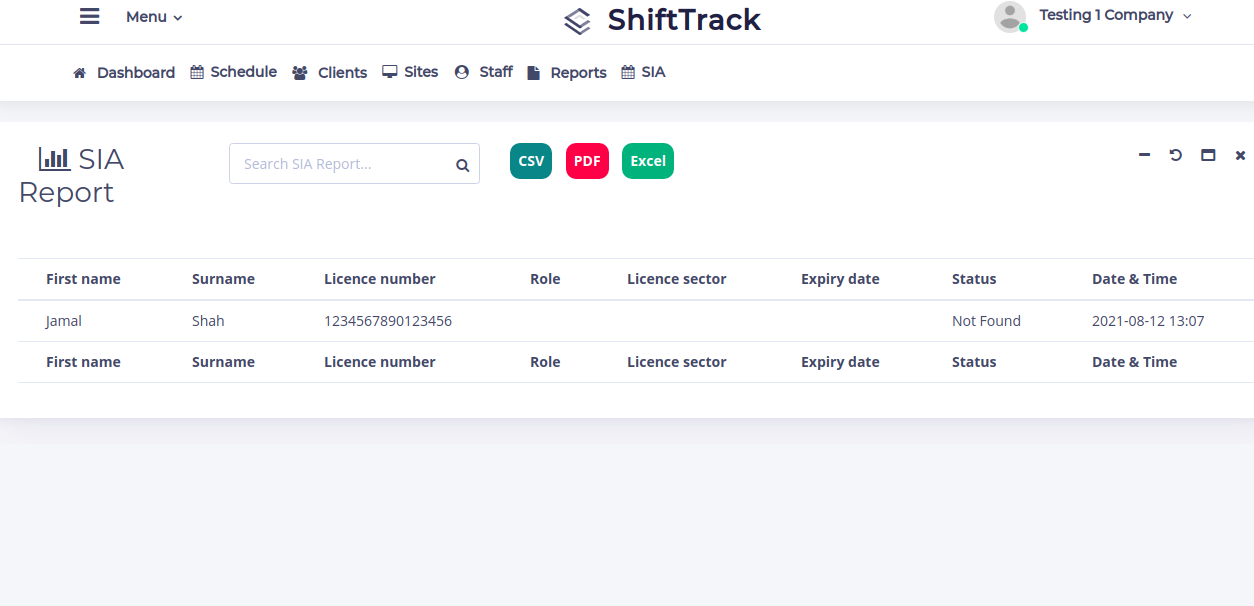The height and width of the screenshot is (606, 1254).
Task: Expand the SIA Report panel to fullscreen
Action: click(1208, 155)
